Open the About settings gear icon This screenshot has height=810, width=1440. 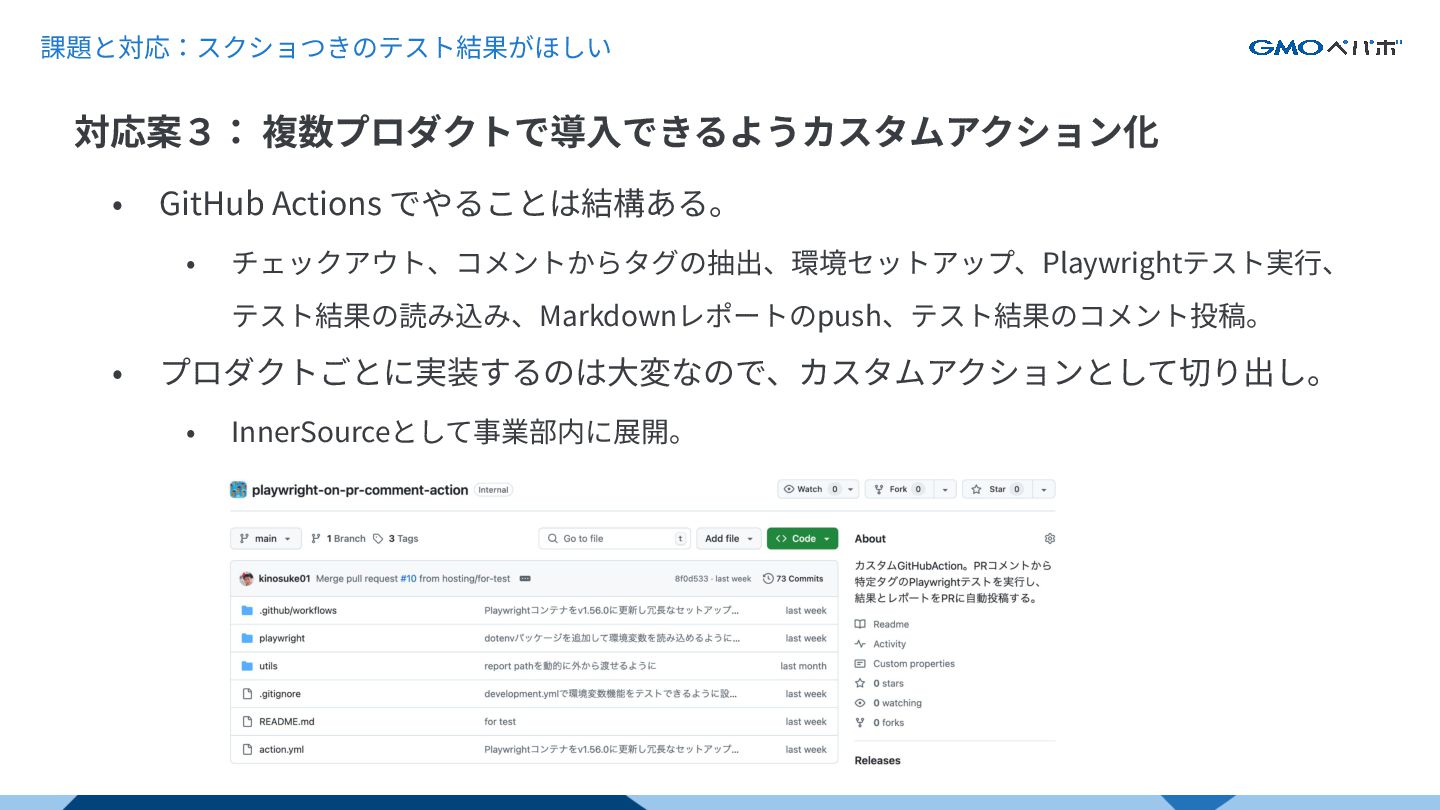[1049, 538]
